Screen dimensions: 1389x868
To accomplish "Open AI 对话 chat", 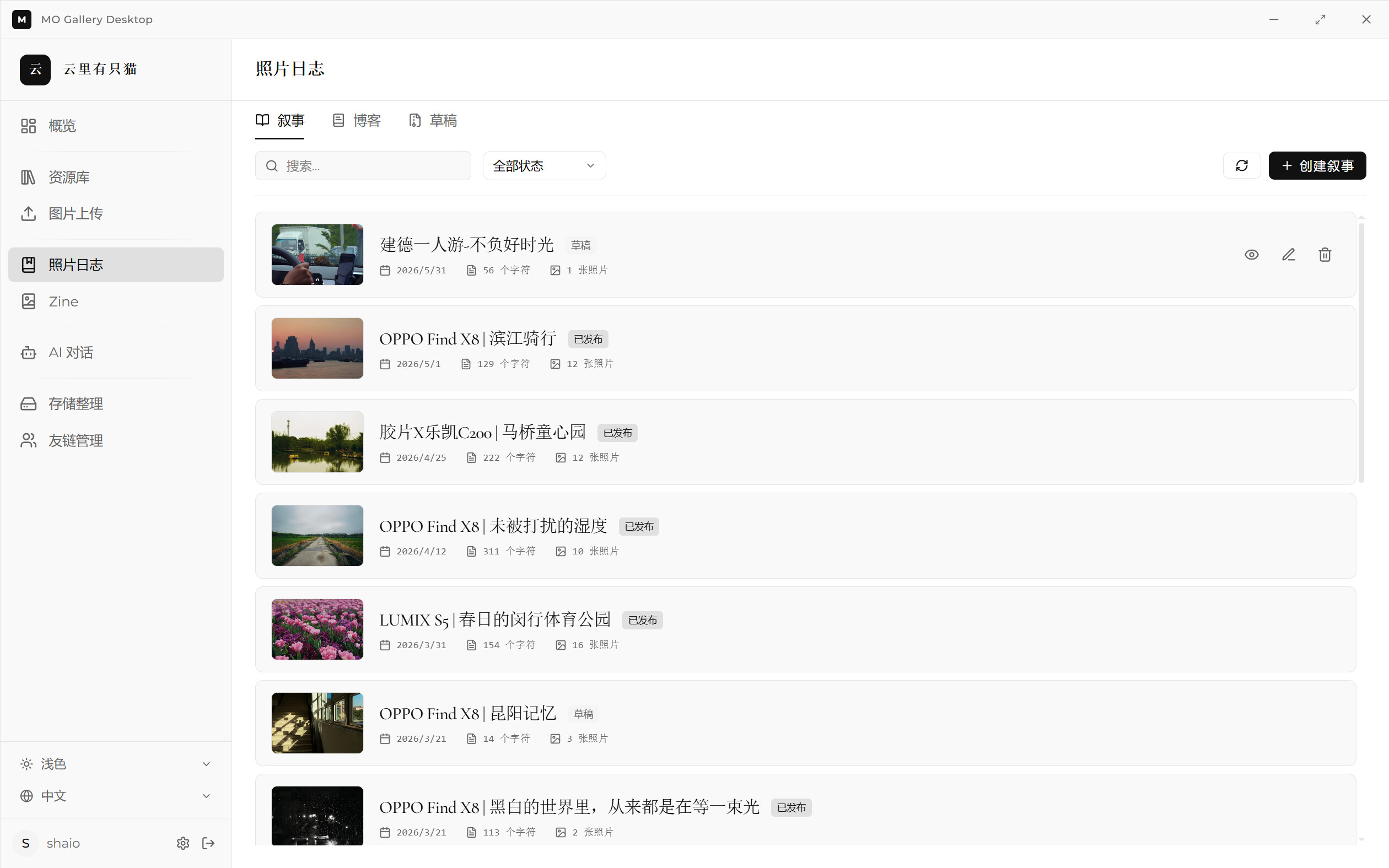I will 116,353.
